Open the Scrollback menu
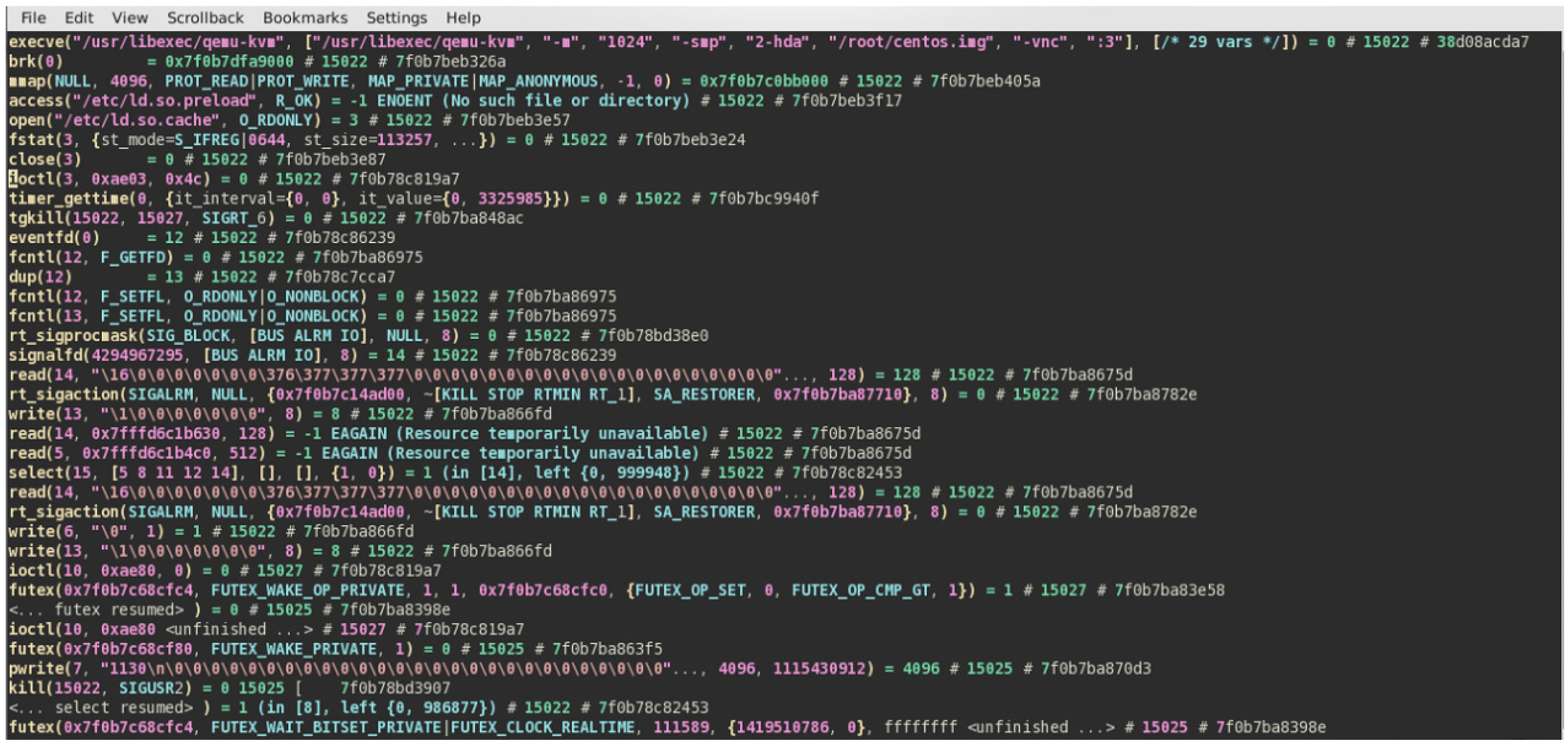This screenshot has height=746, width=1568. [x=205, y=18]
